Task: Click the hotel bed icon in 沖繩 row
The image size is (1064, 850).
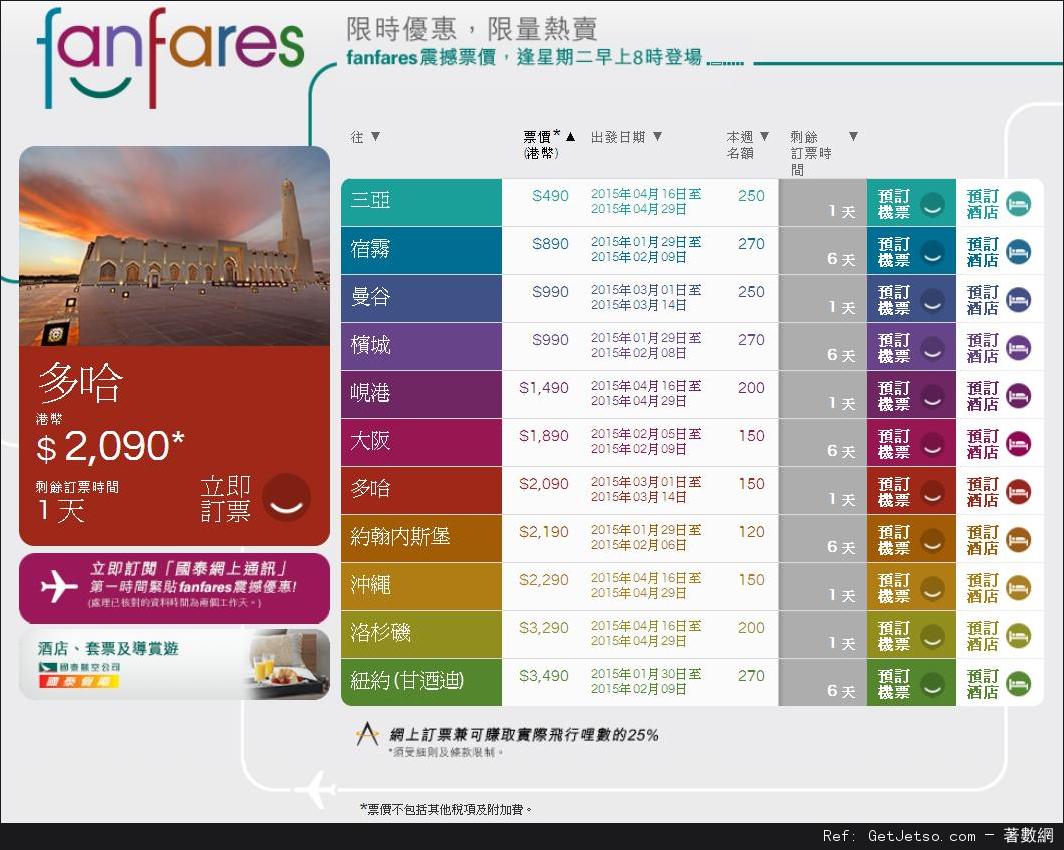Action: coord(1018,588)
